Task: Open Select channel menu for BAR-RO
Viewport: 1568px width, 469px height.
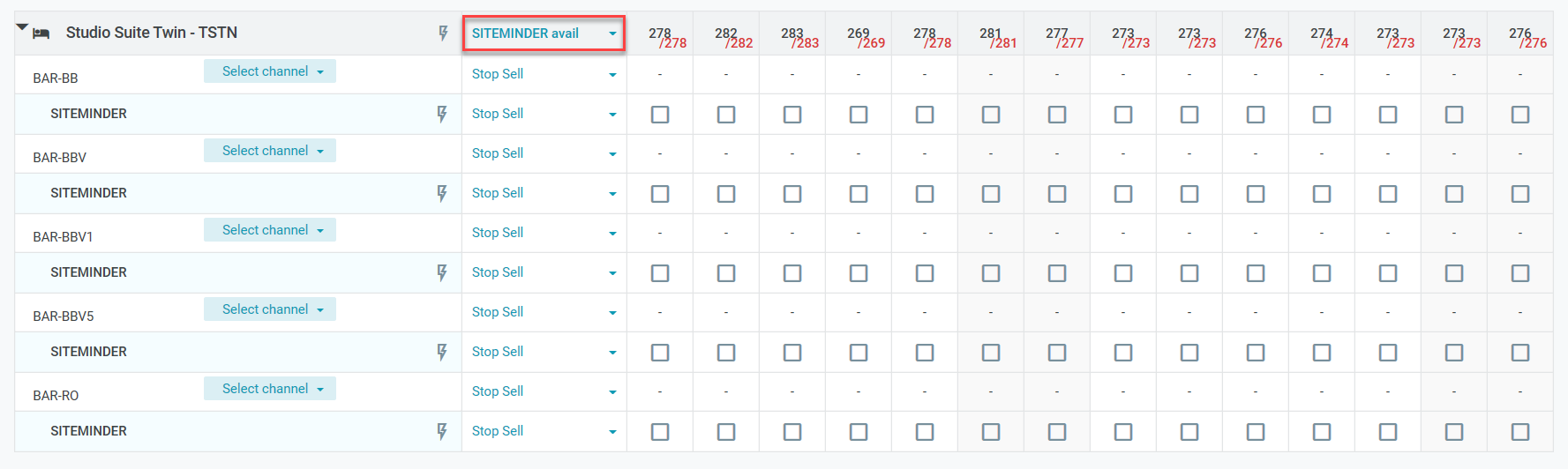Action: tap(270, 389)
